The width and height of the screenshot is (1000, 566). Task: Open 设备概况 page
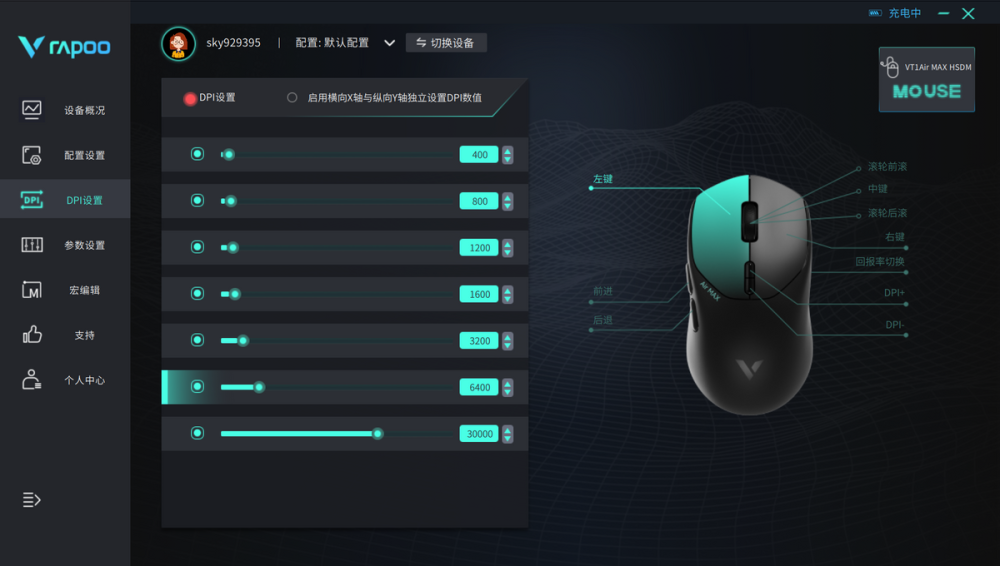[x=84, y=110]
